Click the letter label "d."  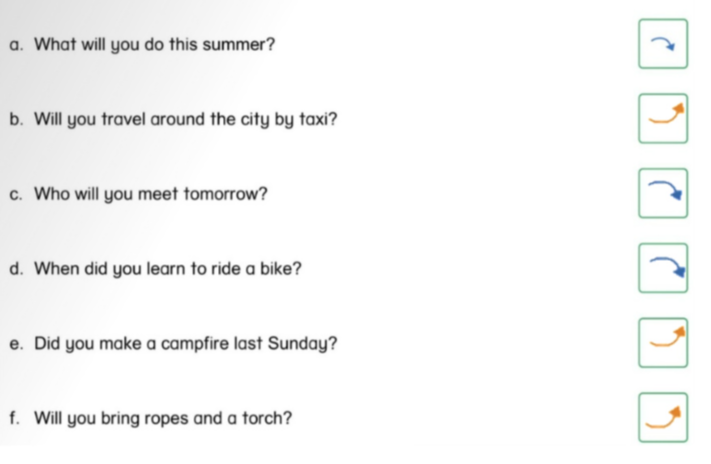click(x=16, y=269)
